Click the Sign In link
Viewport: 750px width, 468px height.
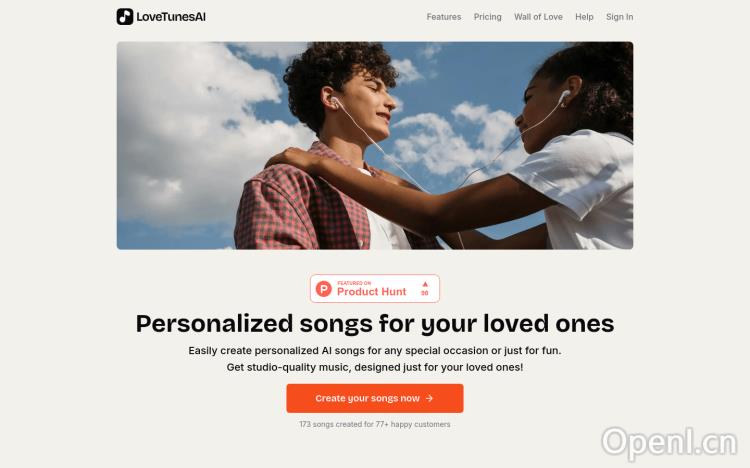tap(619, 17)
